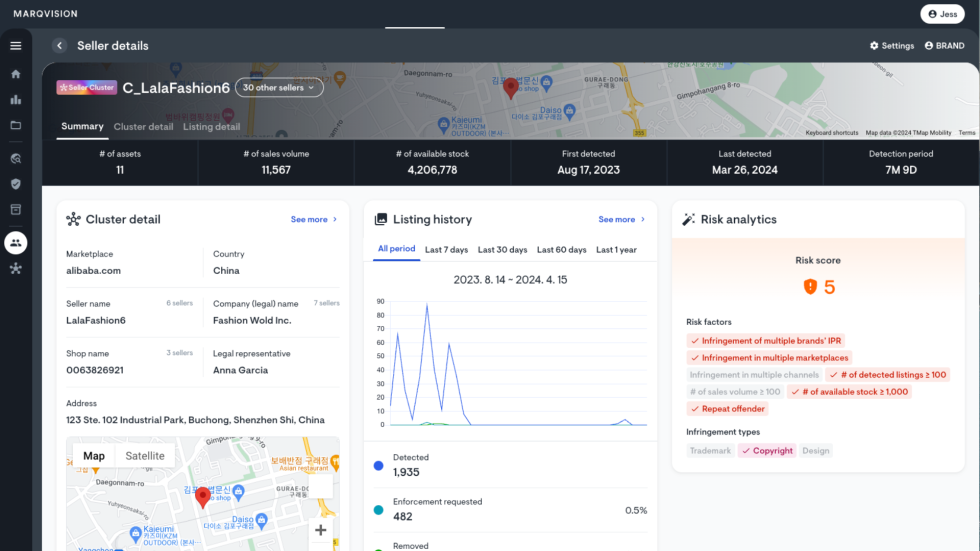
Task: Zoom in on the address map
Action: point(320,530)
